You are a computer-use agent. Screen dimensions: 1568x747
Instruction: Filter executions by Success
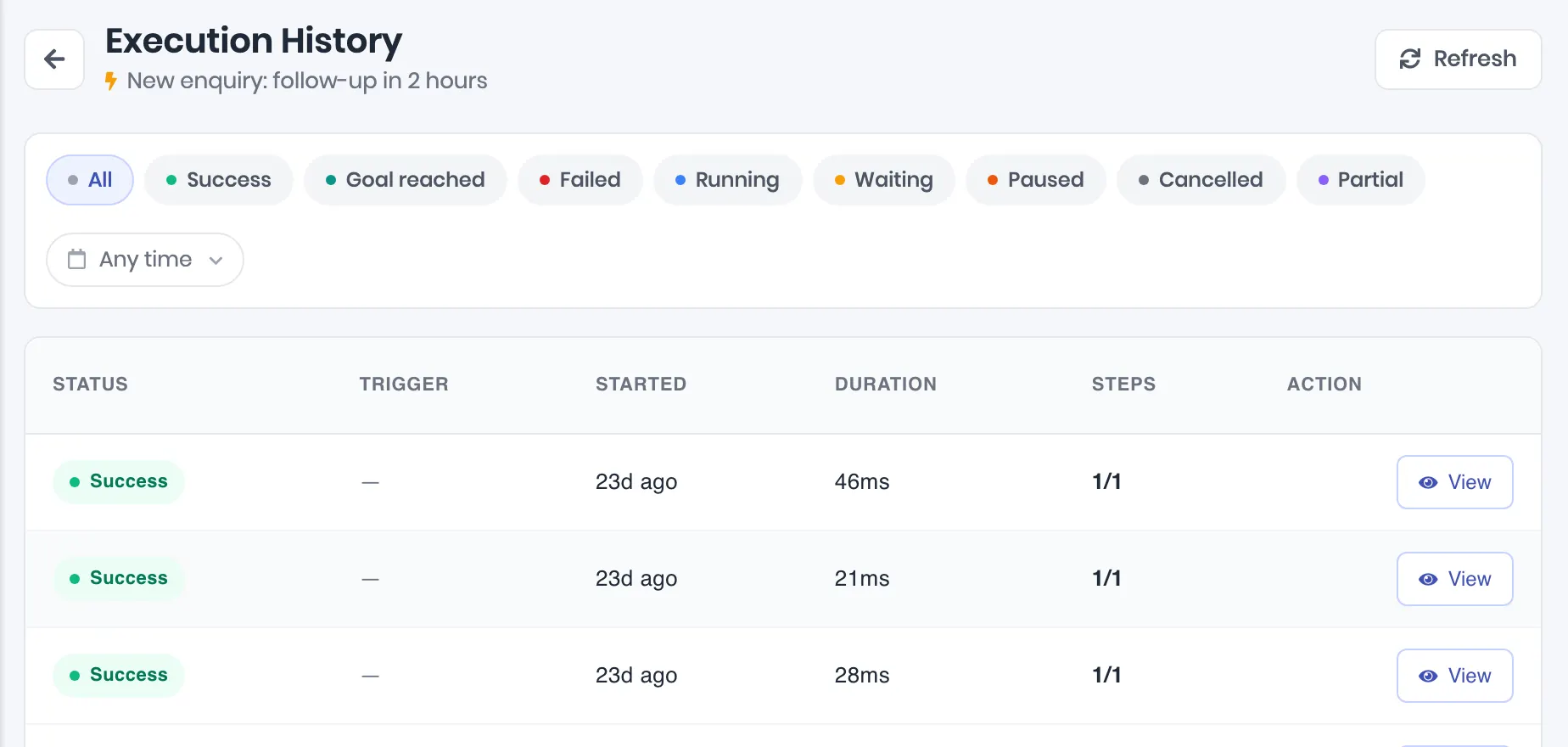pos(219,180)
